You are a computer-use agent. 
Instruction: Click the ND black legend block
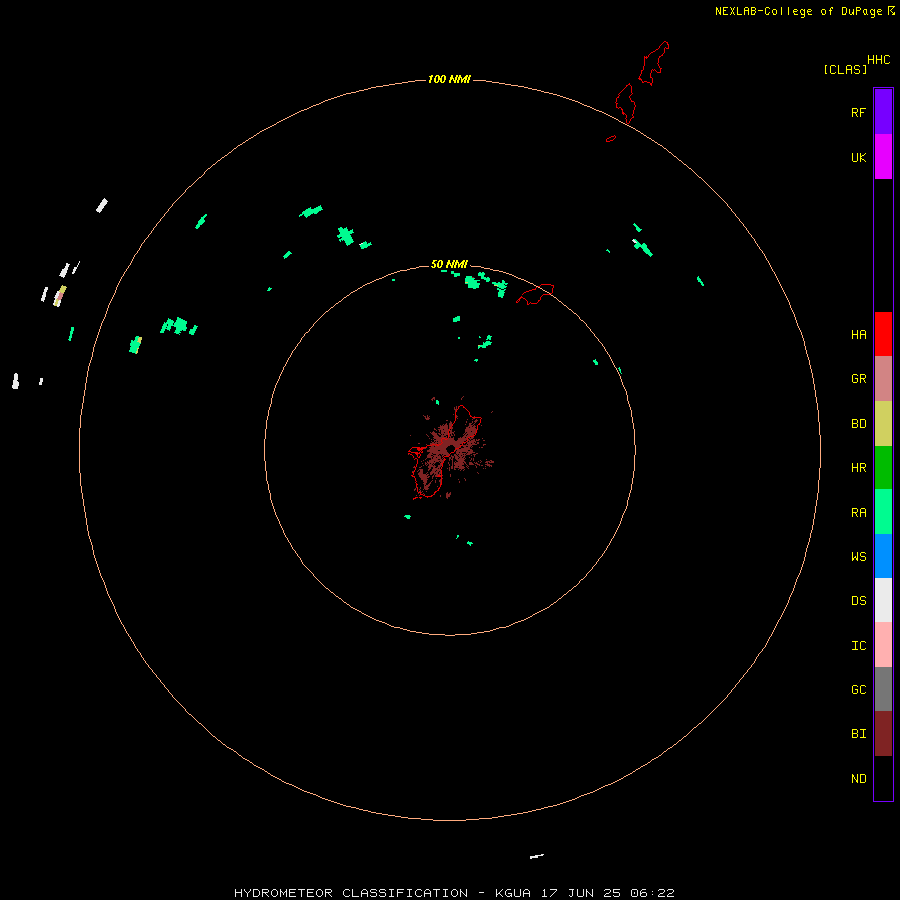883,778
